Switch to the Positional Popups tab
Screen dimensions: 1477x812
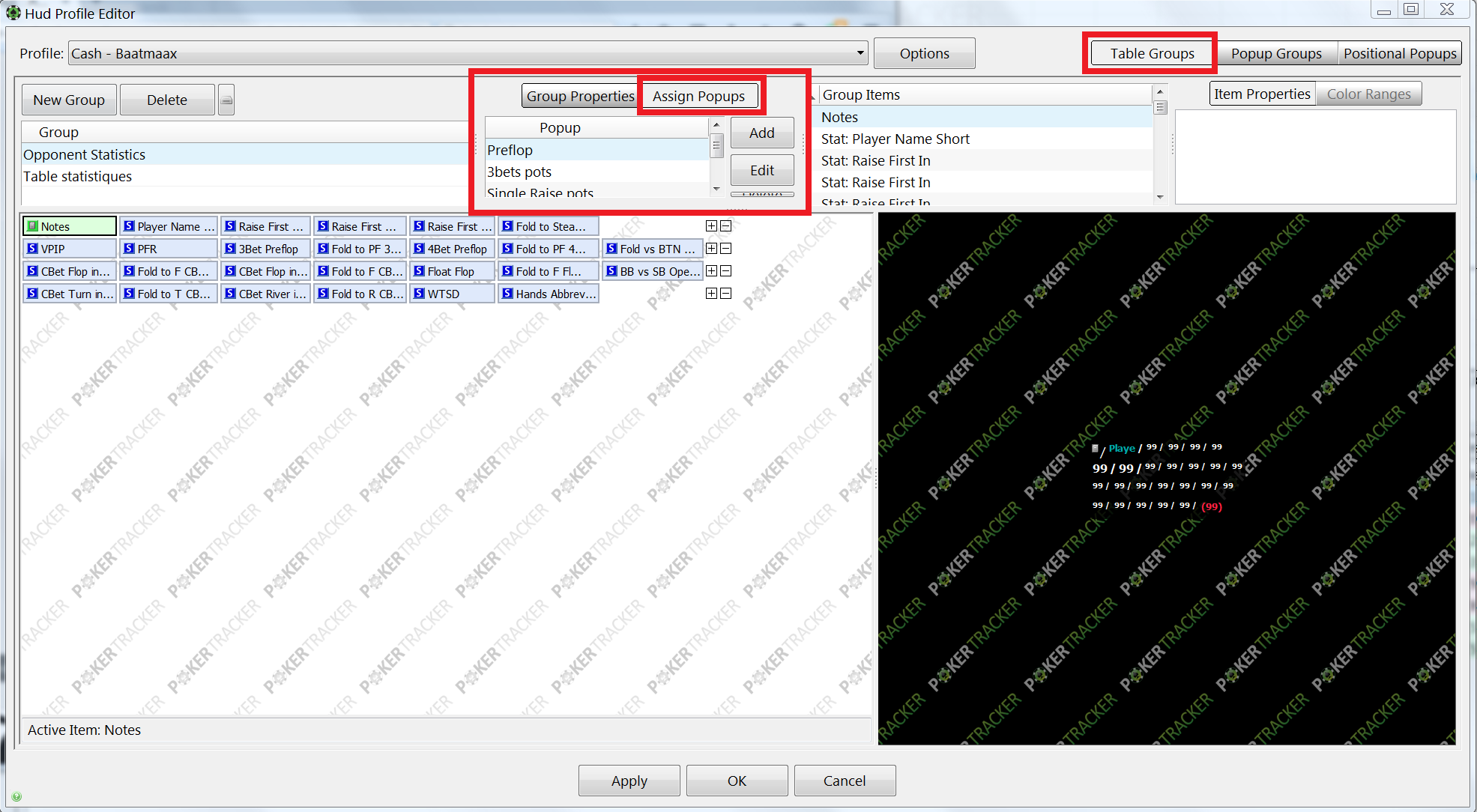click(x=1400, y=53)
